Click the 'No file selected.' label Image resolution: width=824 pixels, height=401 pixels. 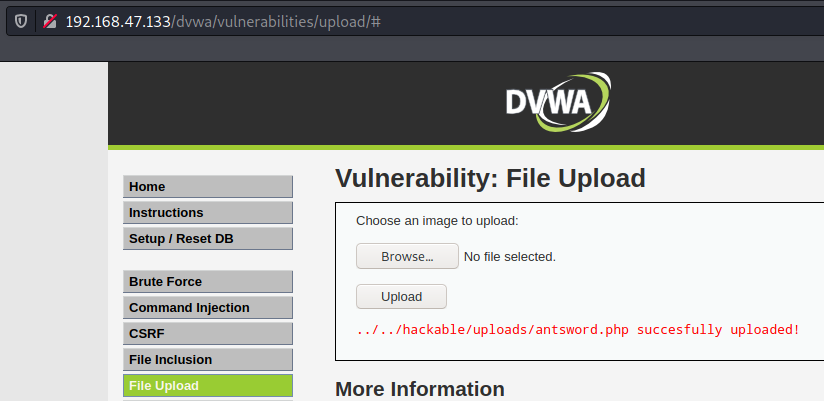tap(509, 257)
